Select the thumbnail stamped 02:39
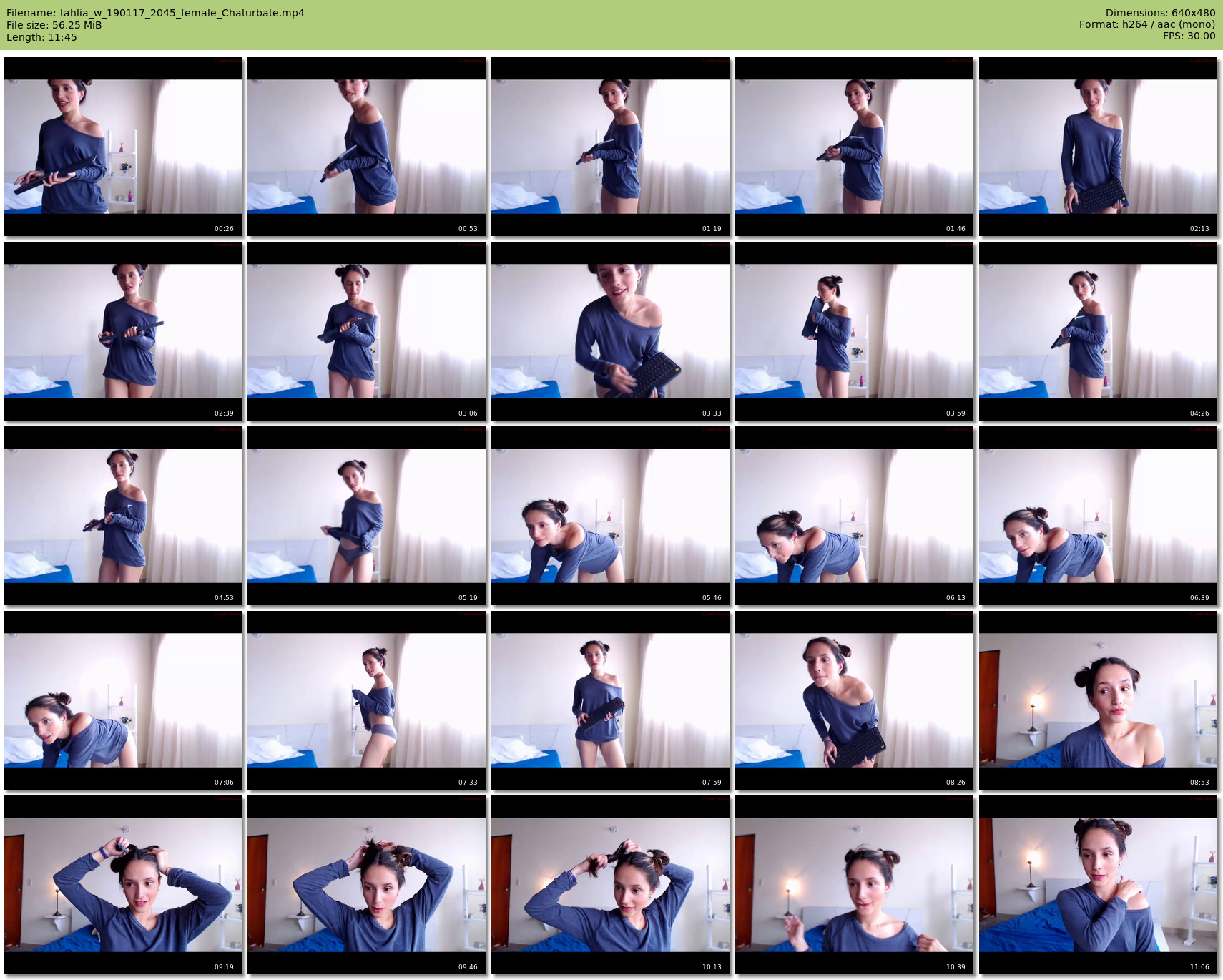Image resolution: width=1223 pixels, height=980 pixels. 123,331
